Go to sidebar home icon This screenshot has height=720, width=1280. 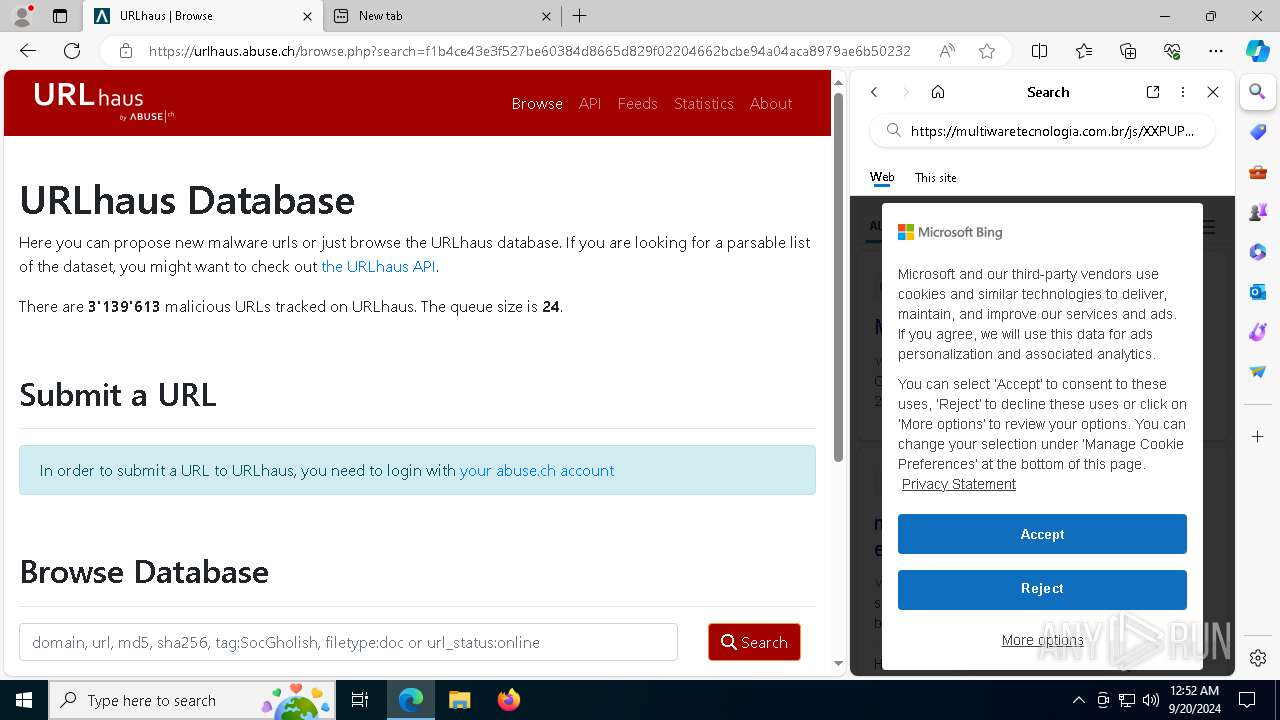click(x=938, y=92)
